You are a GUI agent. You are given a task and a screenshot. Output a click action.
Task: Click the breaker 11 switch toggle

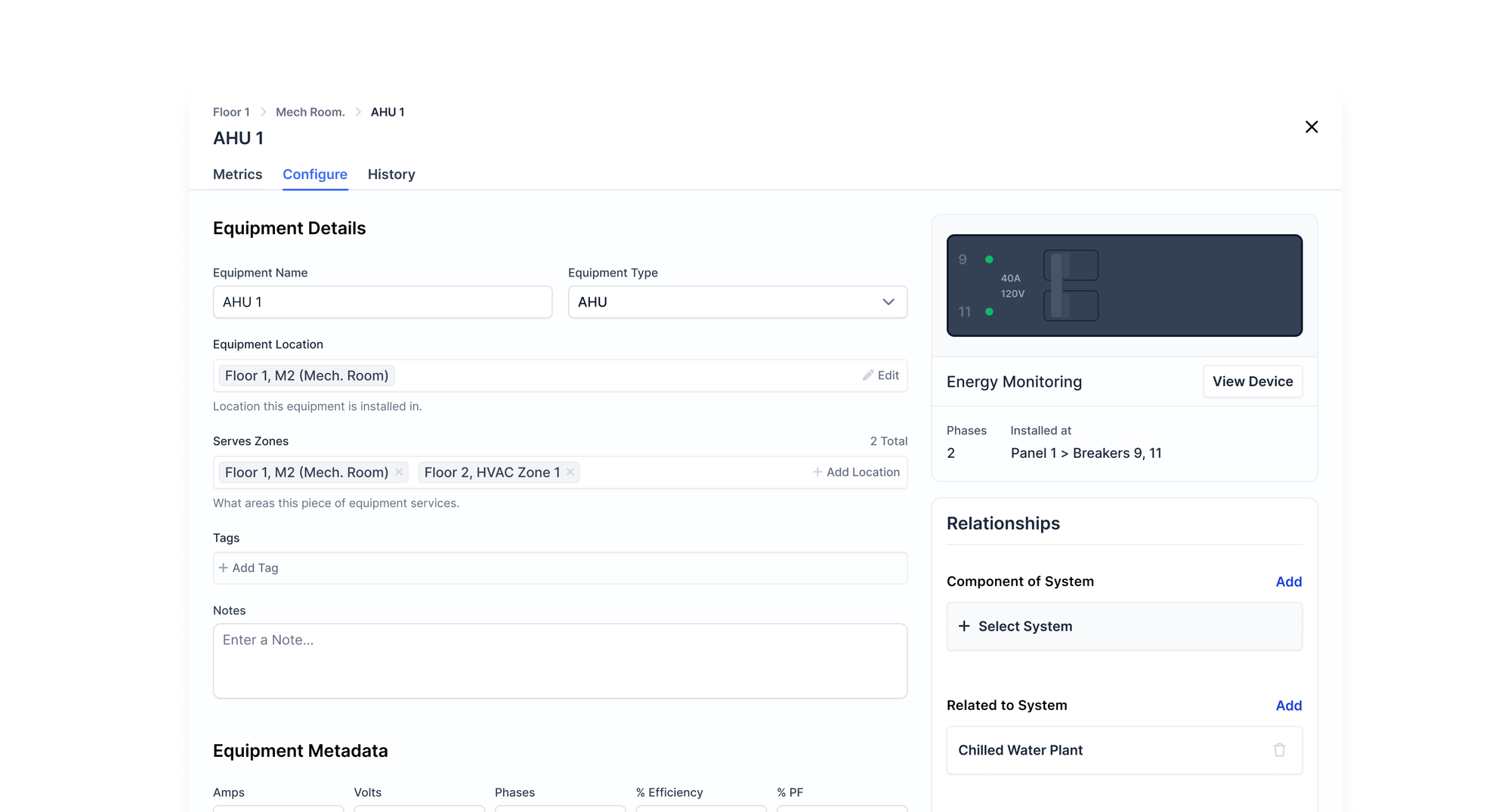1071,306
